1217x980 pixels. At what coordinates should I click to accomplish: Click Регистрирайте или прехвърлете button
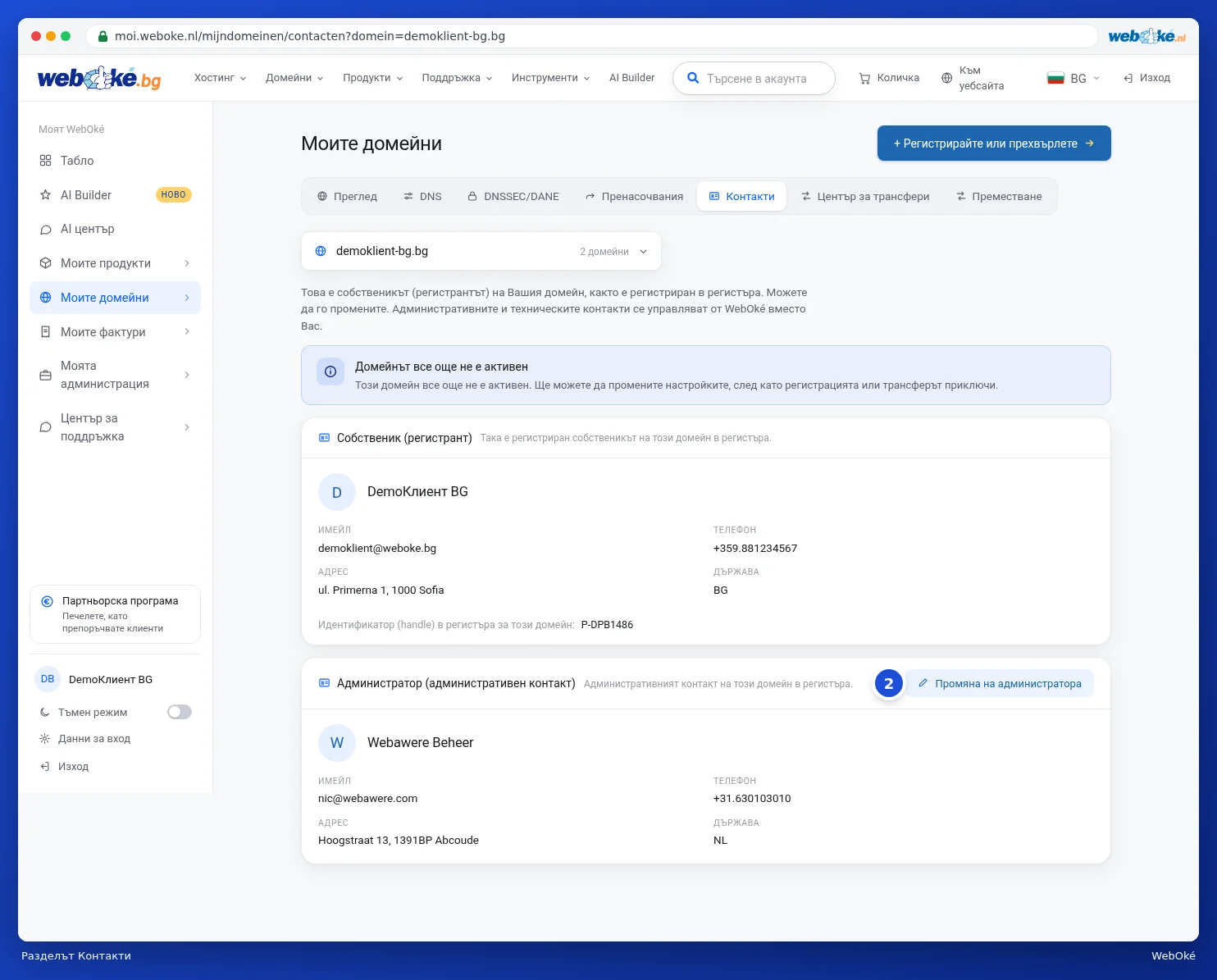994,144
